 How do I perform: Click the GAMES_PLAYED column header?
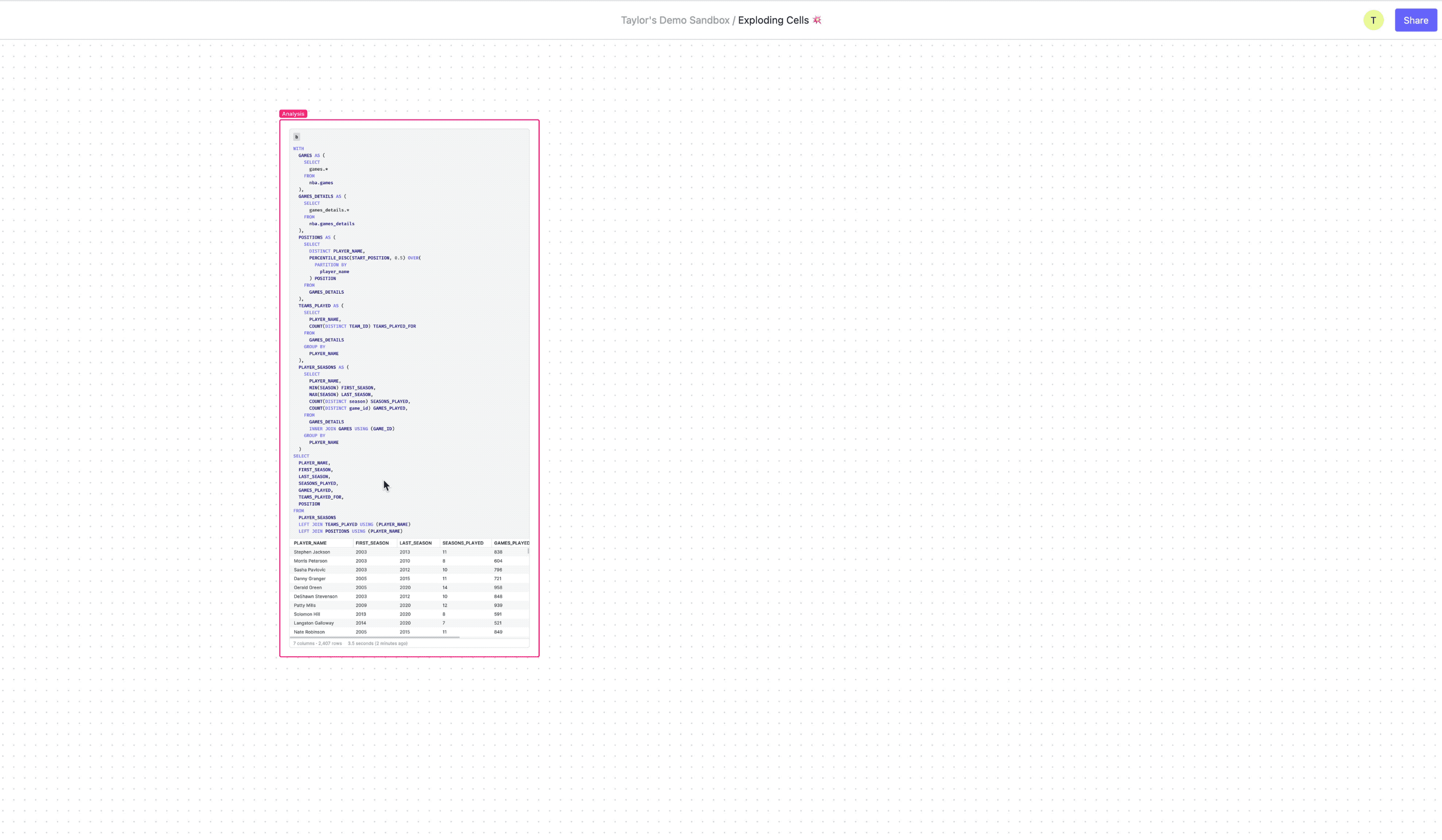pyautogui.click(x=511, y=543)
